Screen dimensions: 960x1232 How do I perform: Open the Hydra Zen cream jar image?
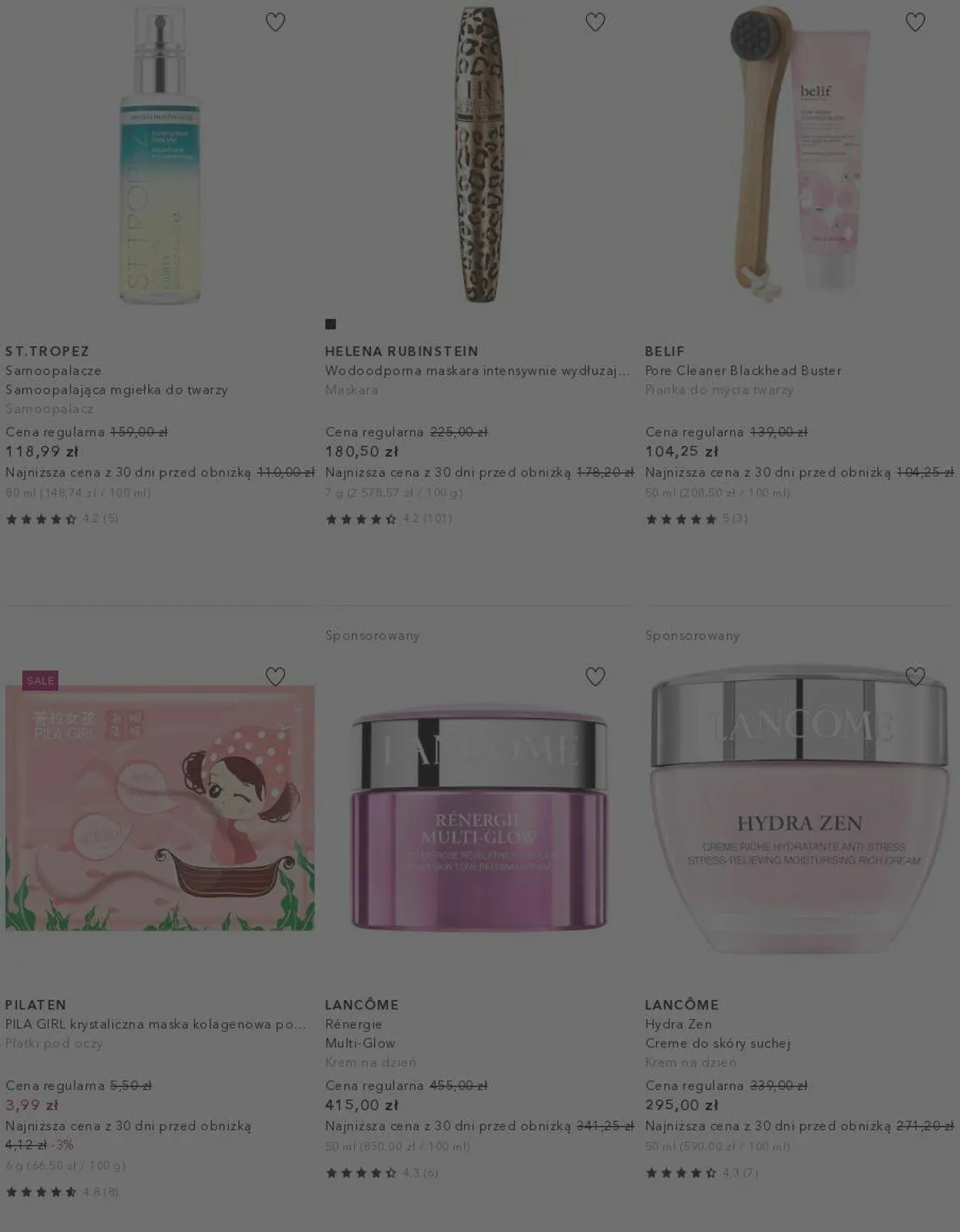[799, 810]
